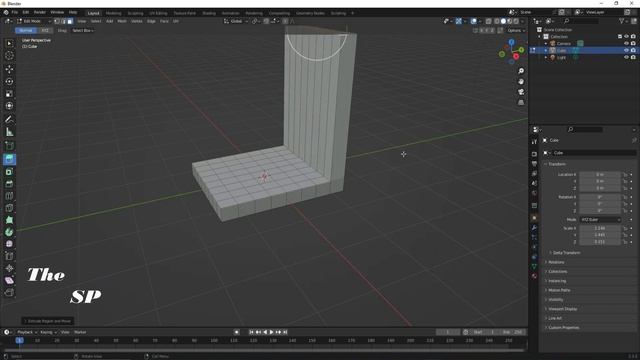The width and height of the screenshot is (640, 360).
Task: Toggle X-Ray display in viewport header
Action: (x=488, y=21)
